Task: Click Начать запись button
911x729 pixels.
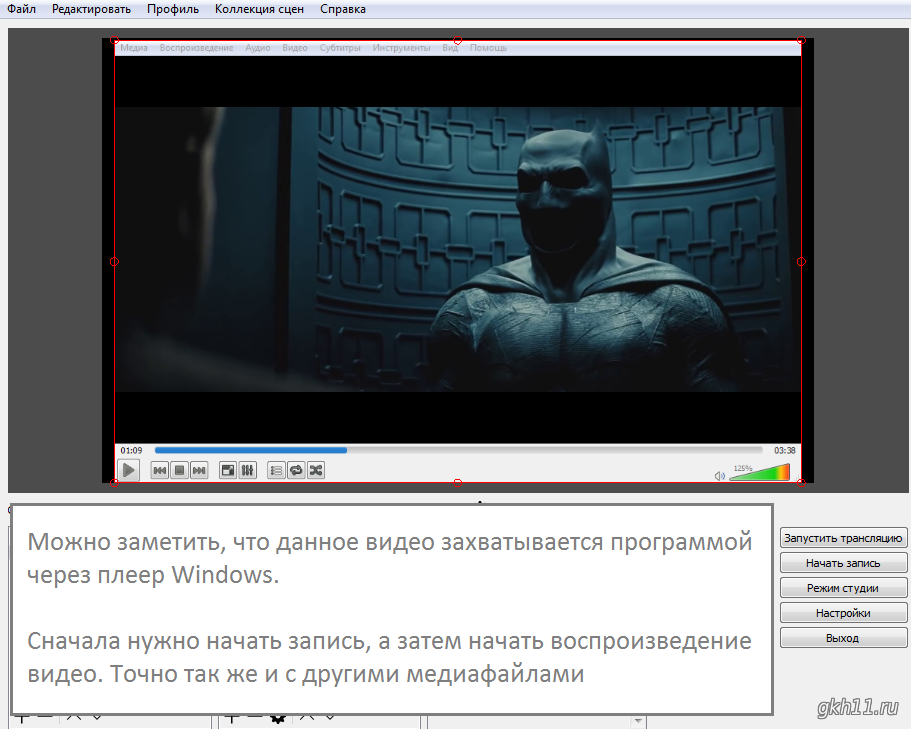Action: tap(843, 563)
